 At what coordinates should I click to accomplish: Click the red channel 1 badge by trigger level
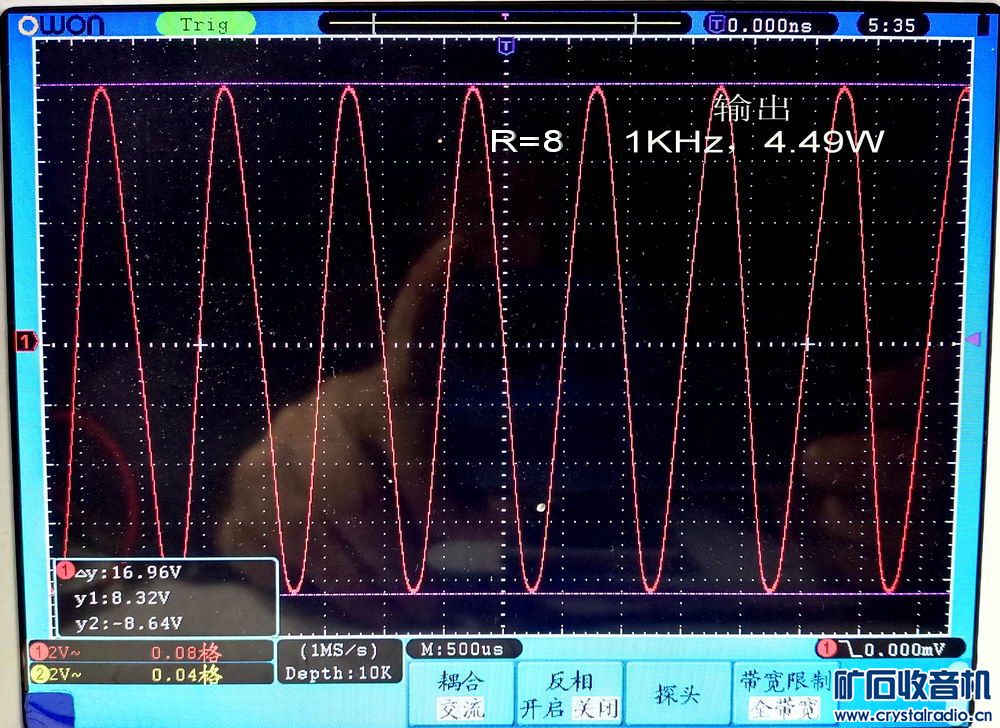pos(827,650)
